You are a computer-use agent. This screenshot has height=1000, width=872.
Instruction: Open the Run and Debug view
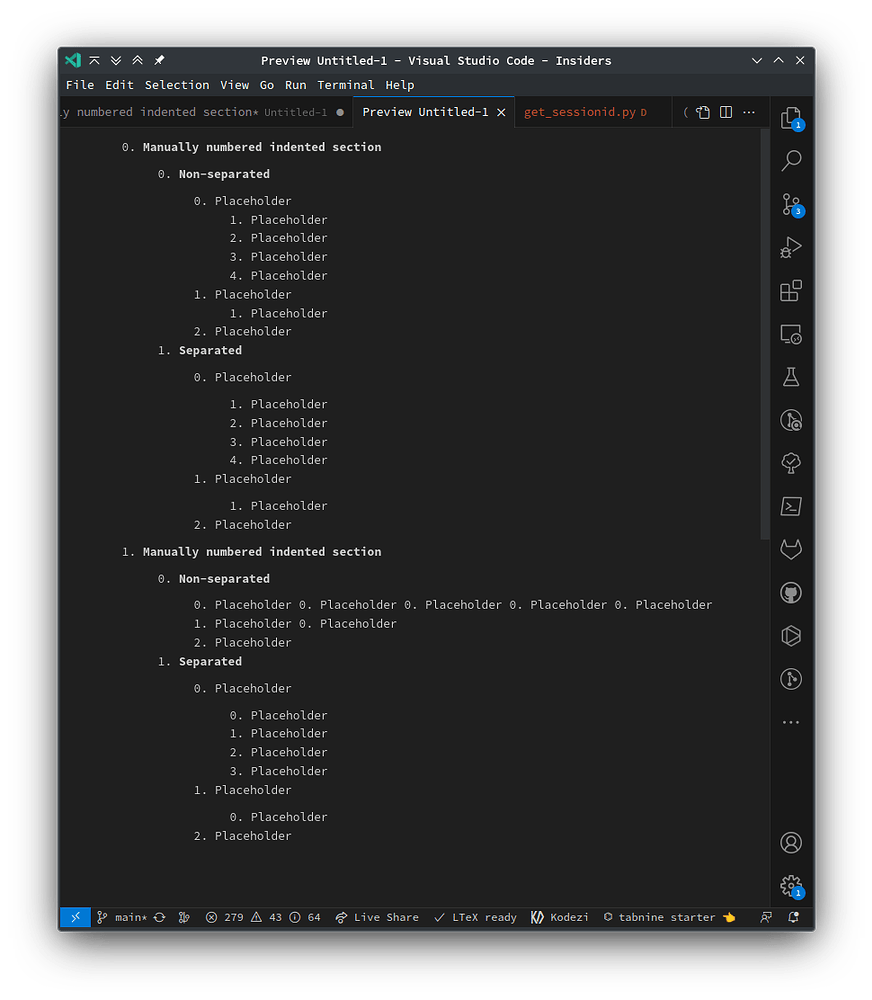[x=791, y=248]
